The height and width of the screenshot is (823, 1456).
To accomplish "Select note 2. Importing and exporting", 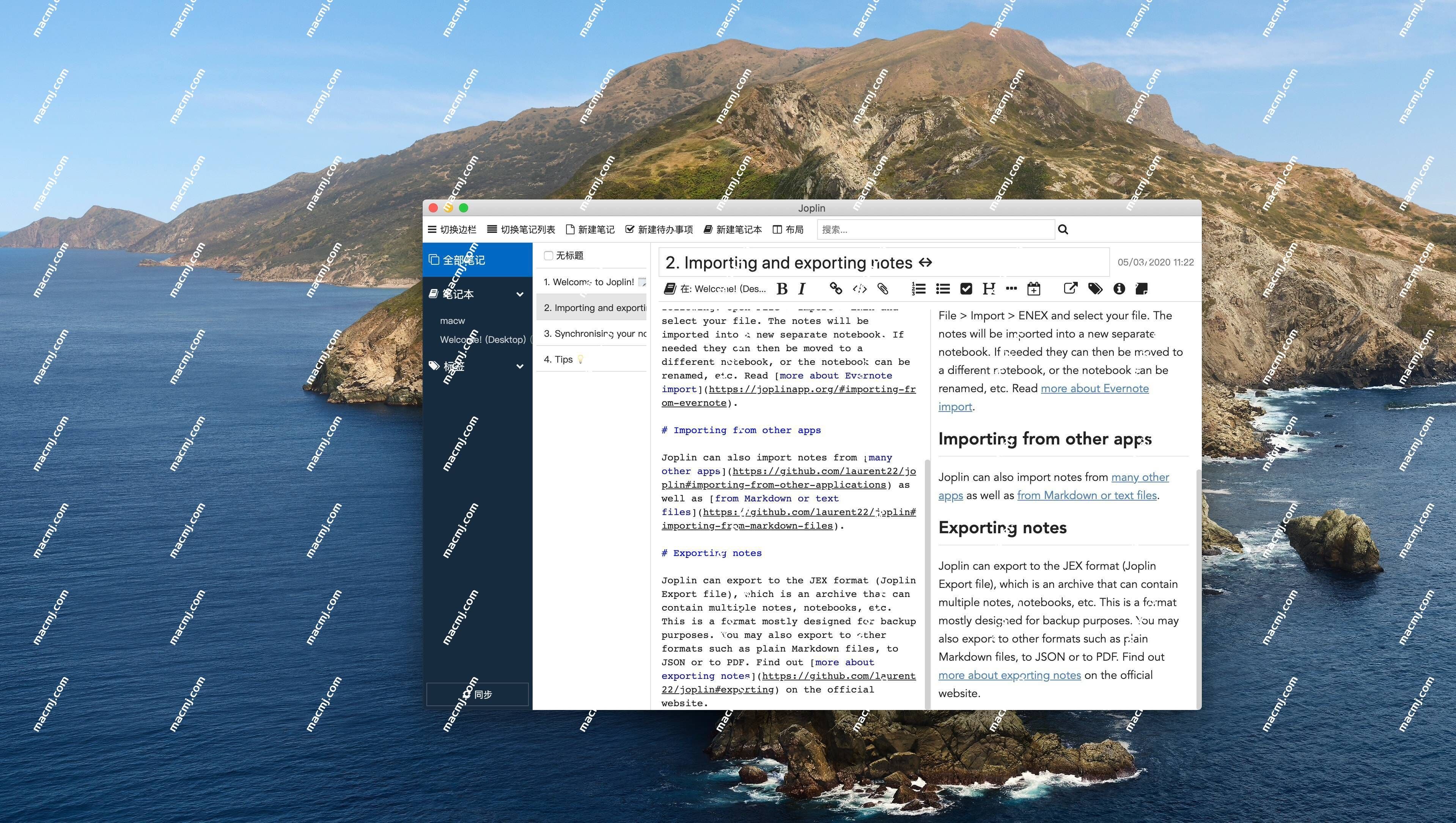I will pyautogui.click(x=591, y=308).
